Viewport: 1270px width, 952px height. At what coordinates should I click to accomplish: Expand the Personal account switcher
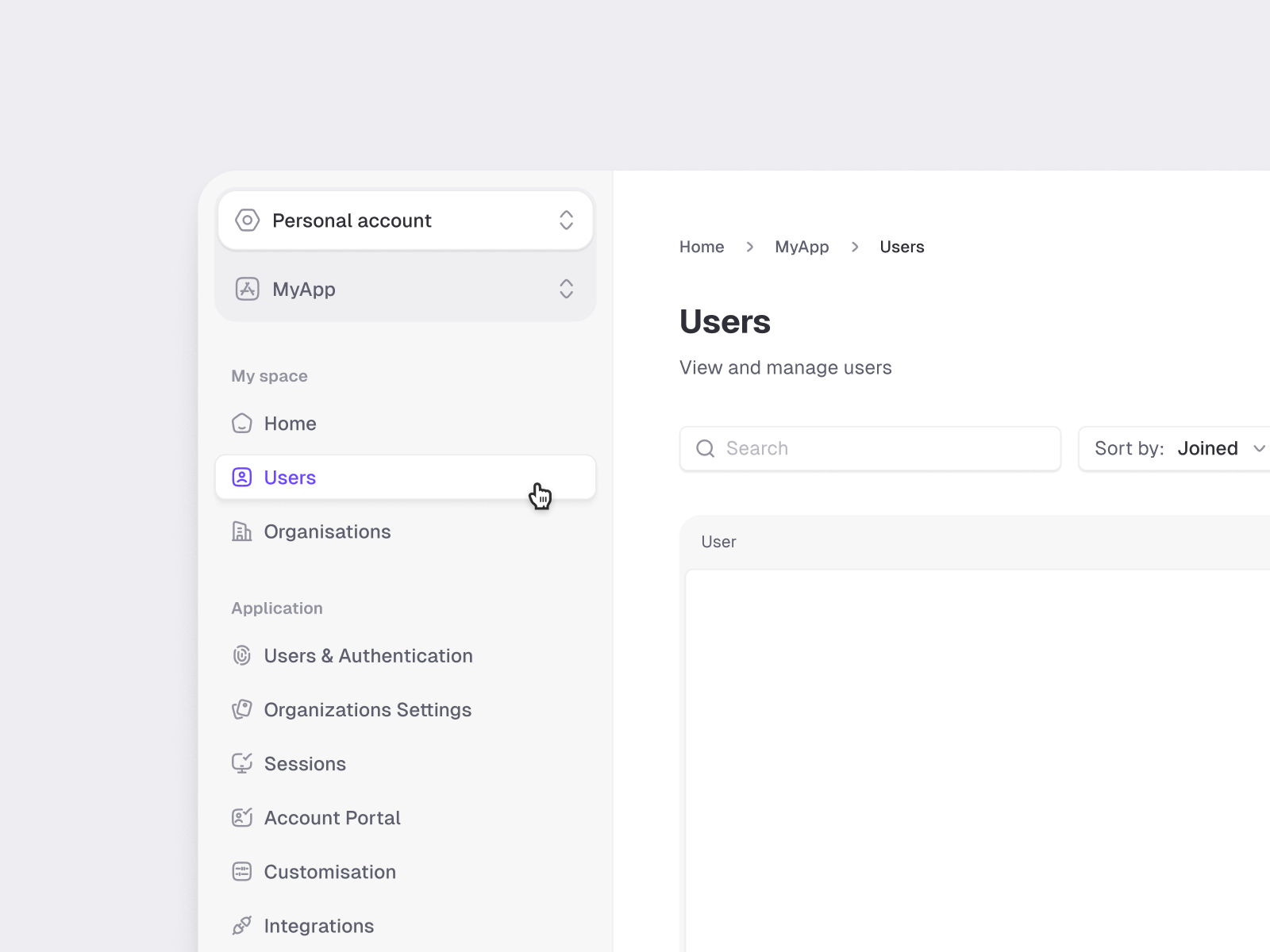[x=566, y=220]
